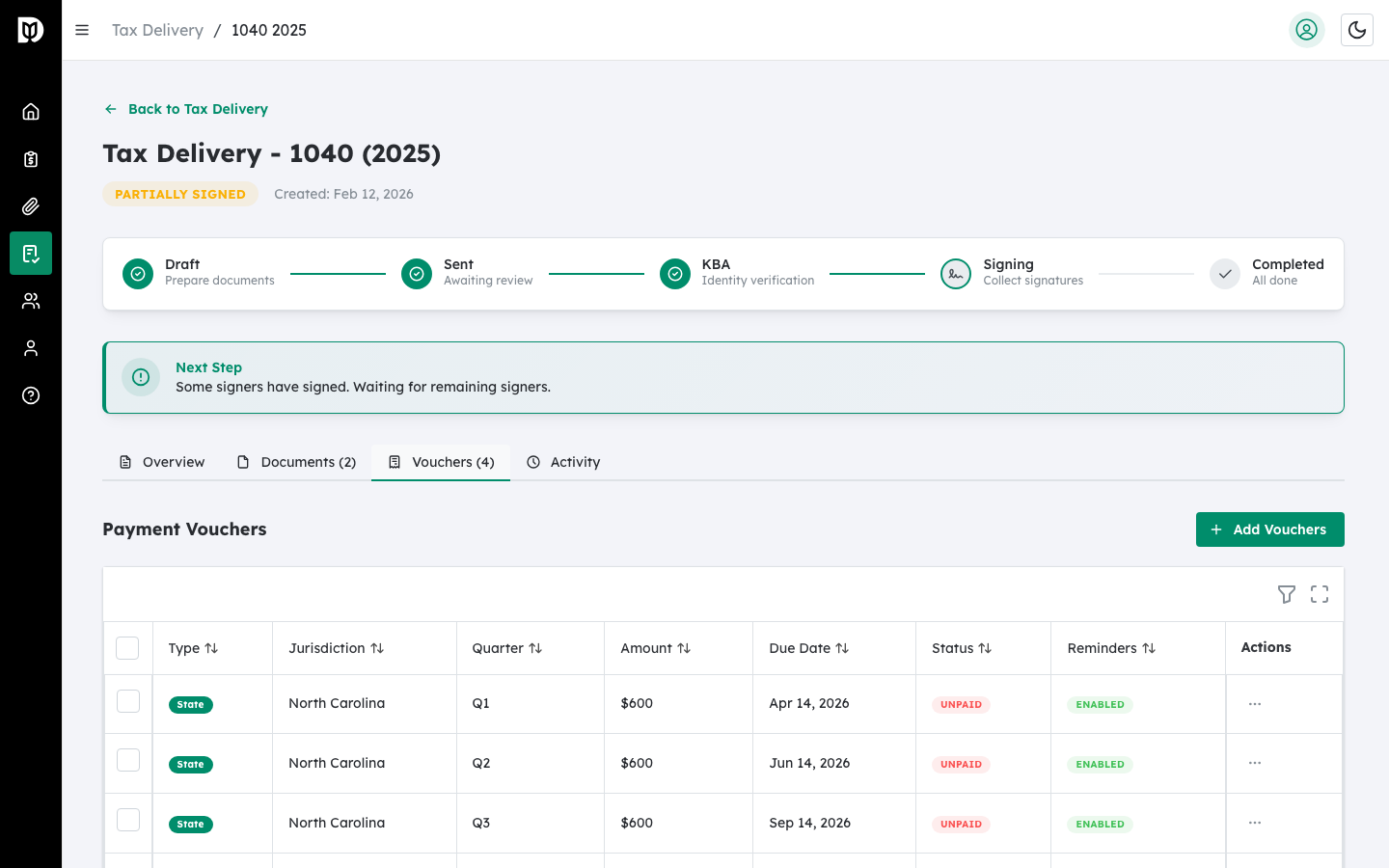Open the user profile avatar icon
1389x868 pixels.
click(x=1306, y=30)
